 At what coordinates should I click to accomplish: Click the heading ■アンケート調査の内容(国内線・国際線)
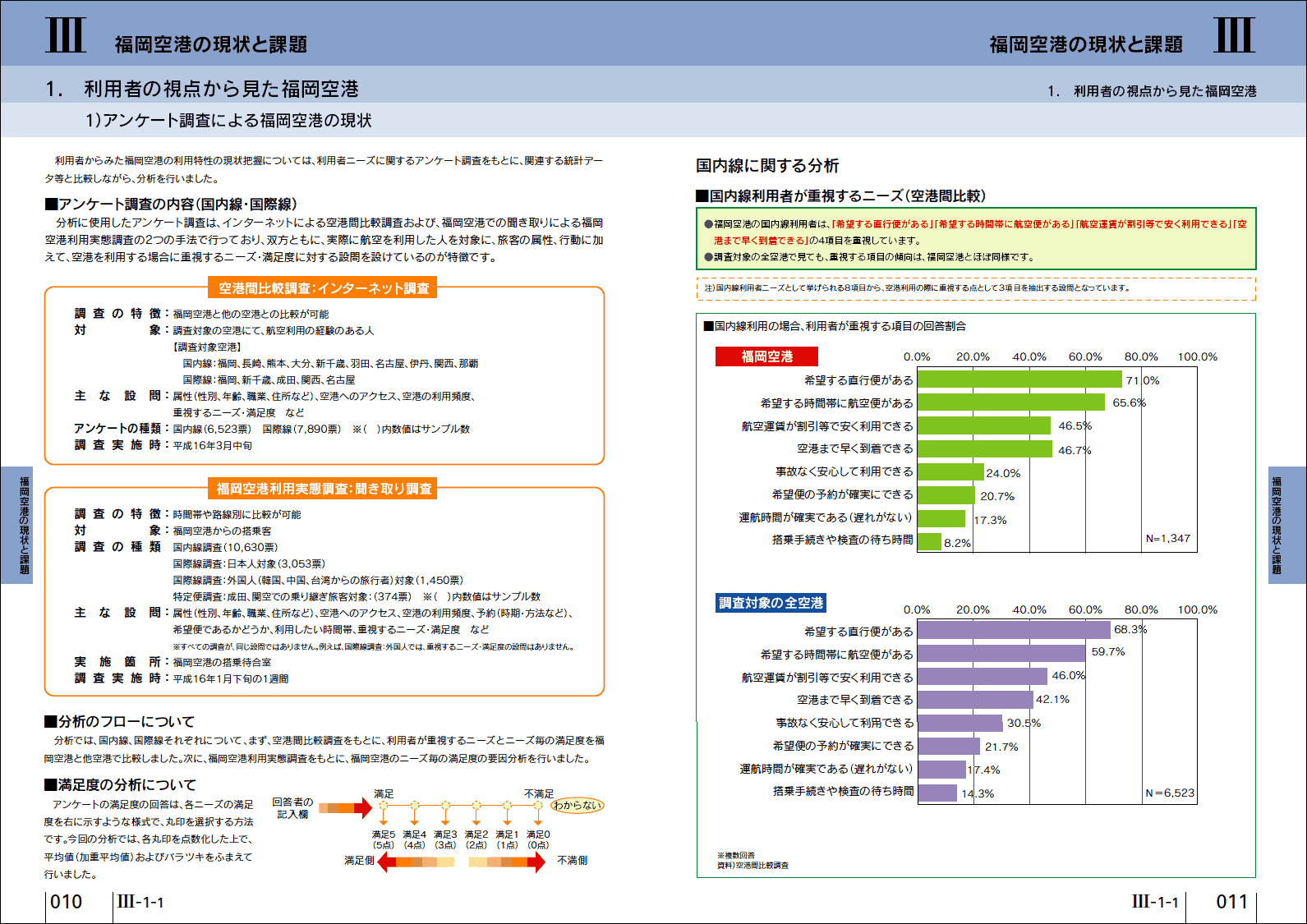click(x=171, y=204)
